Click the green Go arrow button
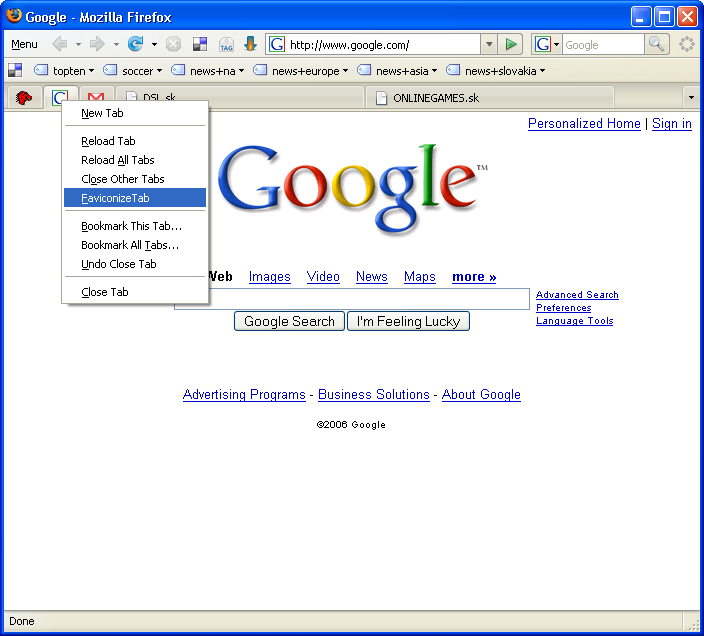 [510, 44]
